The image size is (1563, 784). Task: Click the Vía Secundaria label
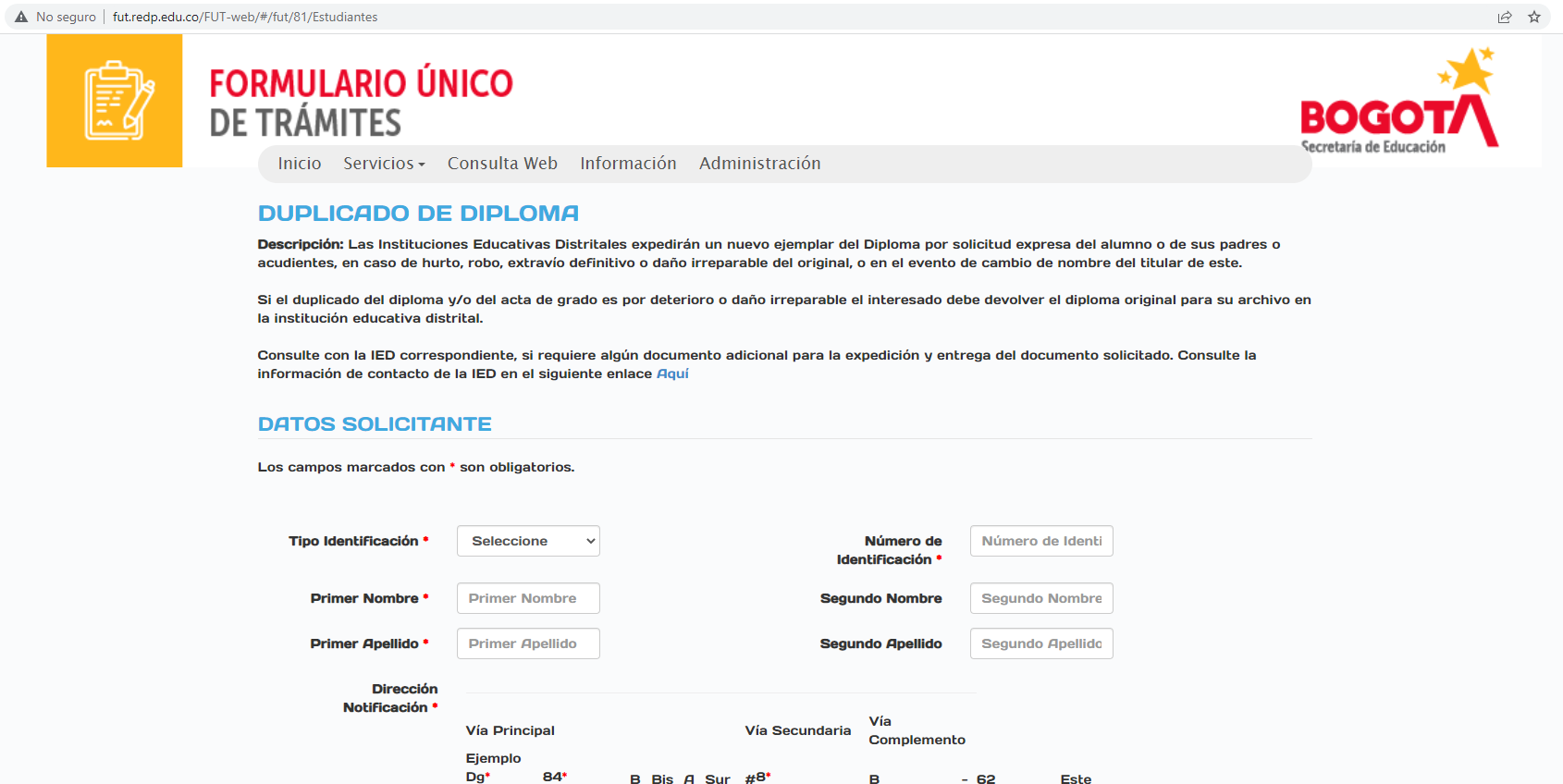798,730
